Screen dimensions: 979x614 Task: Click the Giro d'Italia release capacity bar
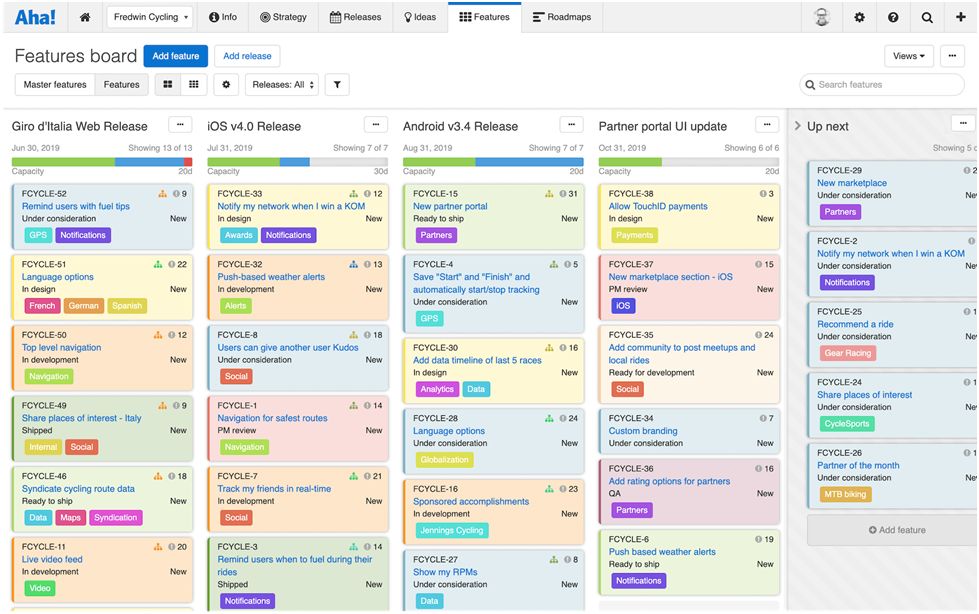pos(102,161)
